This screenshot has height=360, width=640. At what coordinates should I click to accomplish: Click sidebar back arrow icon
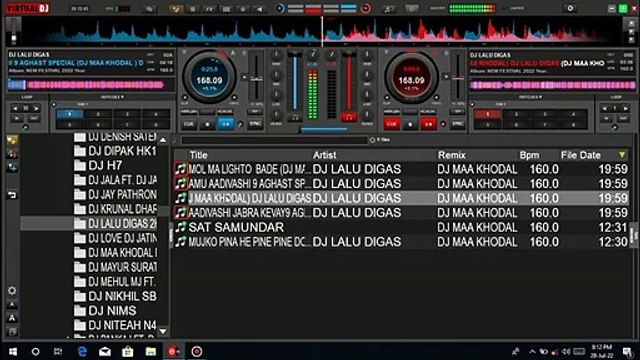click(12, 195)
